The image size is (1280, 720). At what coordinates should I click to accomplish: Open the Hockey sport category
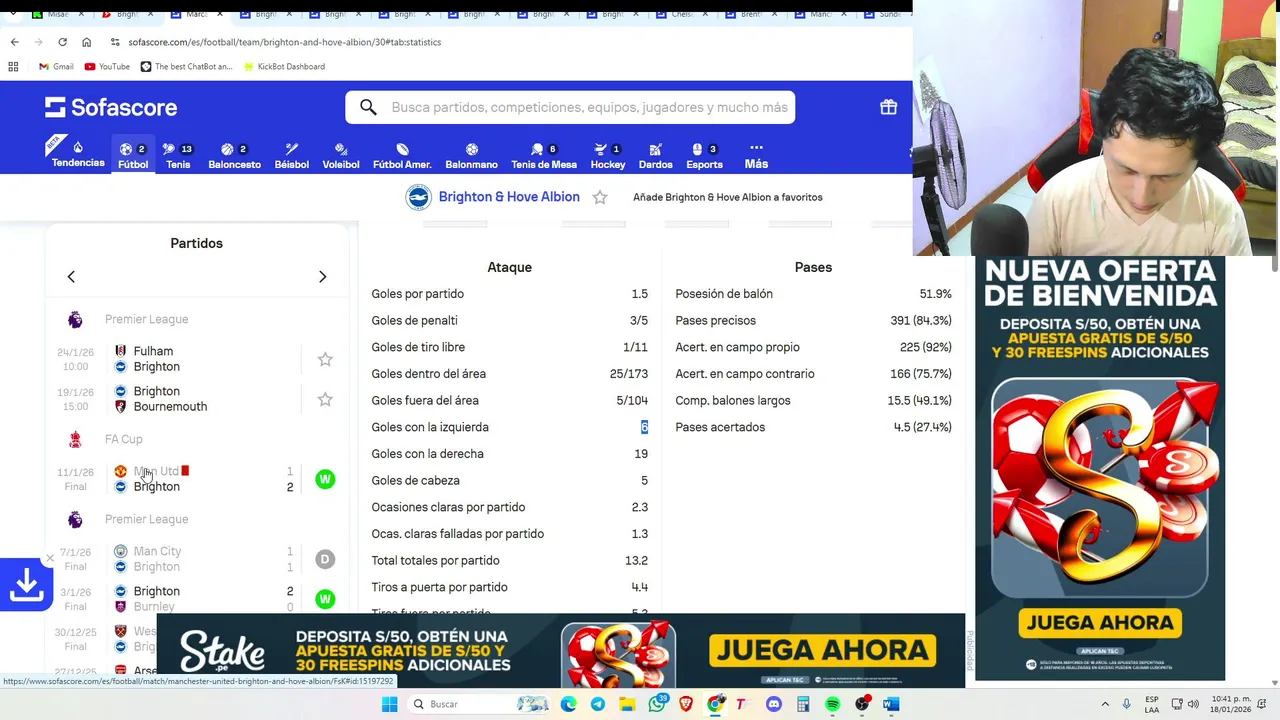[607, 155]
